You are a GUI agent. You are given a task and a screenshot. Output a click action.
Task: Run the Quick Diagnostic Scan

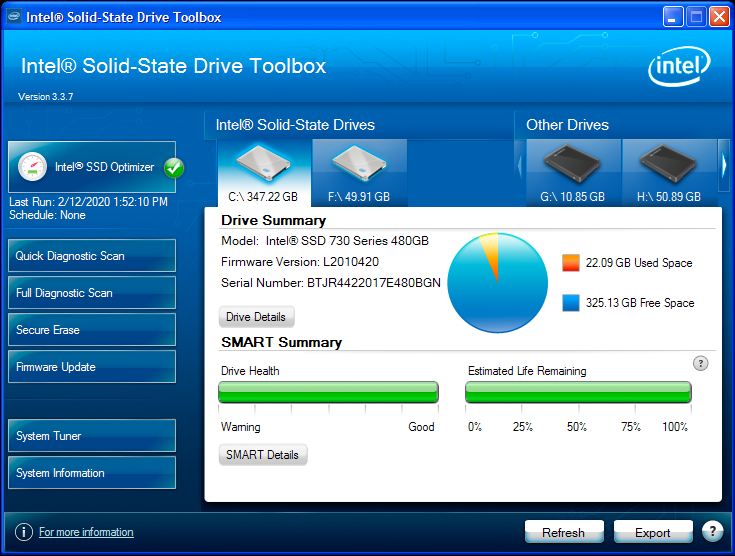[92, 255]
